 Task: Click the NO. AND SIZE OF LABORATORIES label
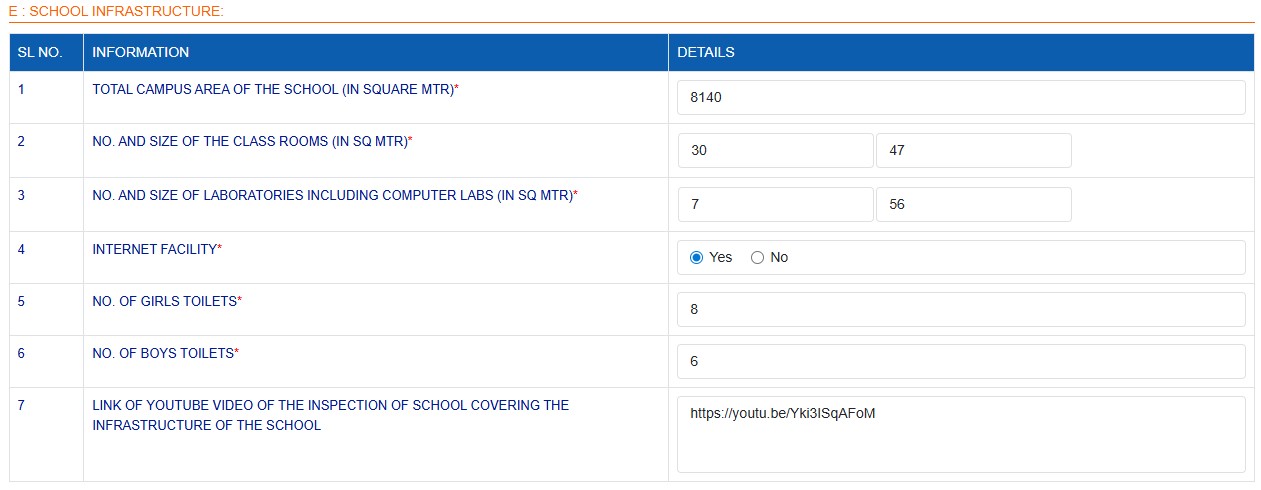coord(332,195)
